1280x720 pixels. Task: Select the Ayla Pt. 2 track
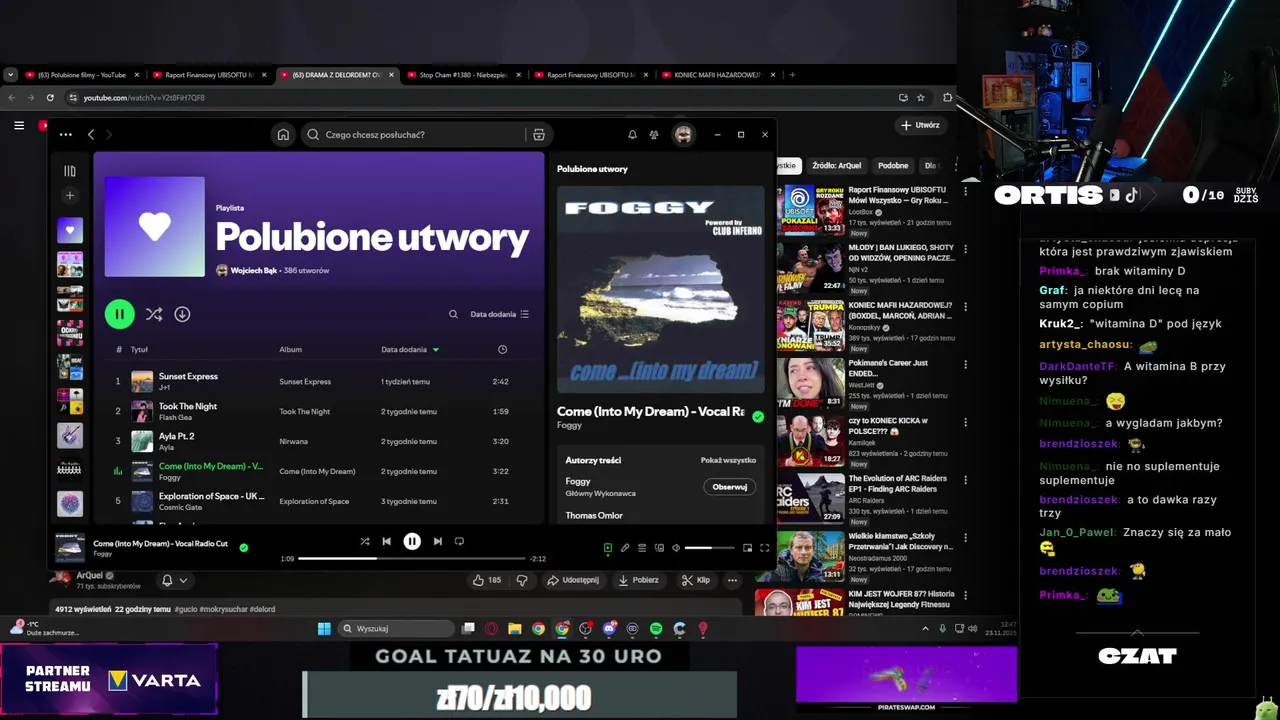[x=319, y=441]
